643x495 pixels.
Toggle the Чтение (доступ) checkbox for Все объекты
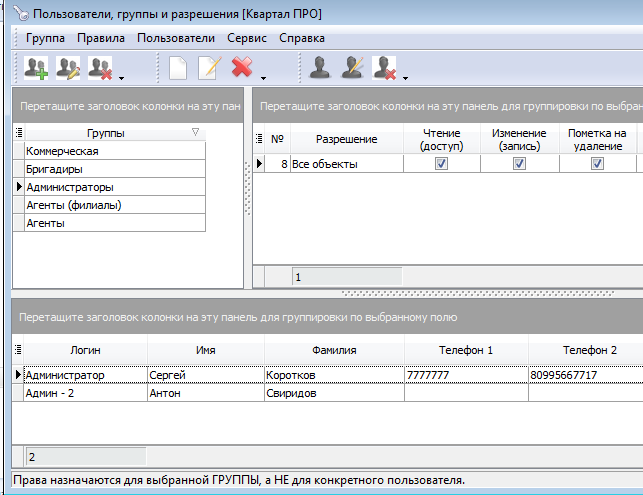point(441,164)
